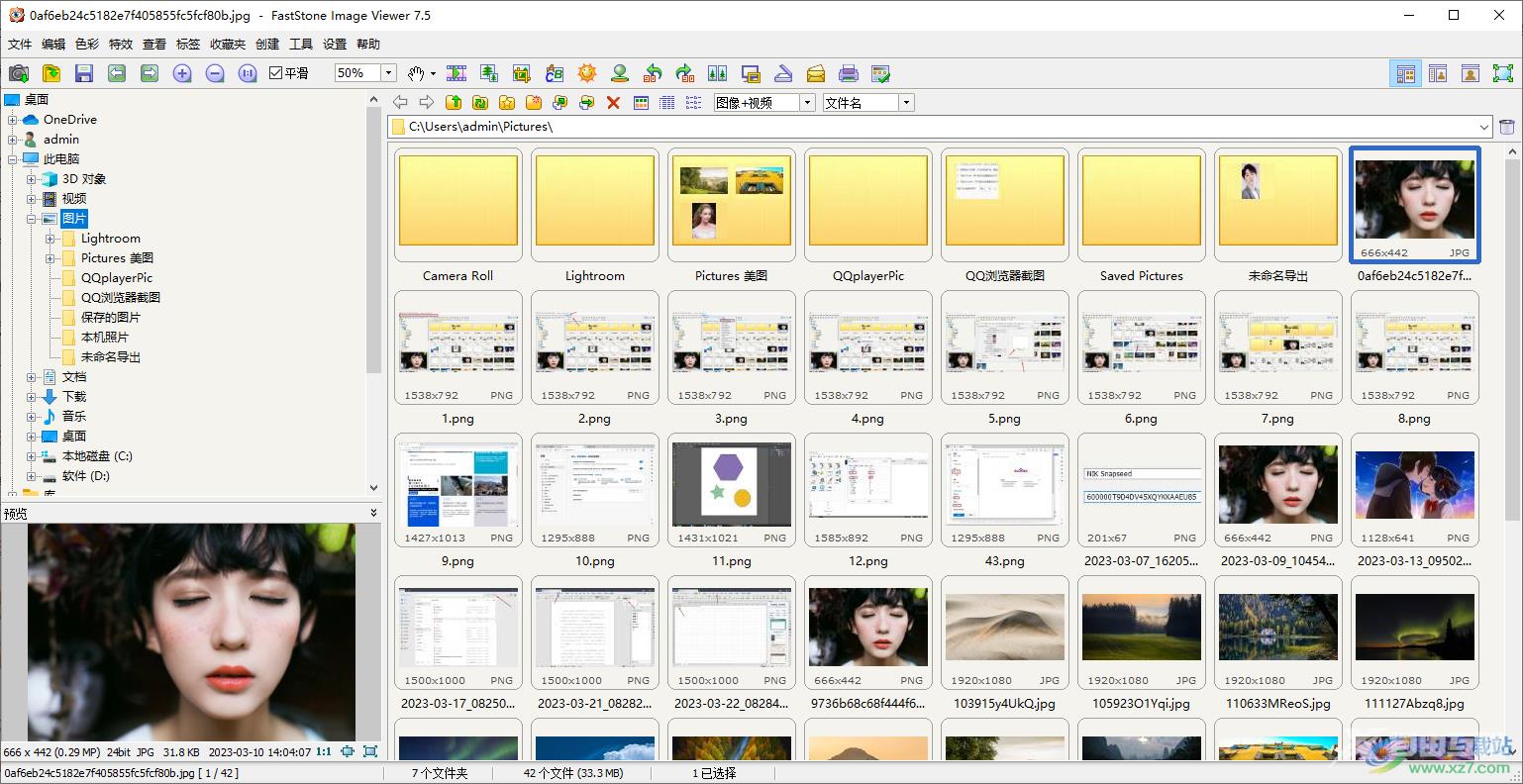Click the Print printer icon
Image resolution: width=1523 pixels, height=784 pixels.
[849, 73]
